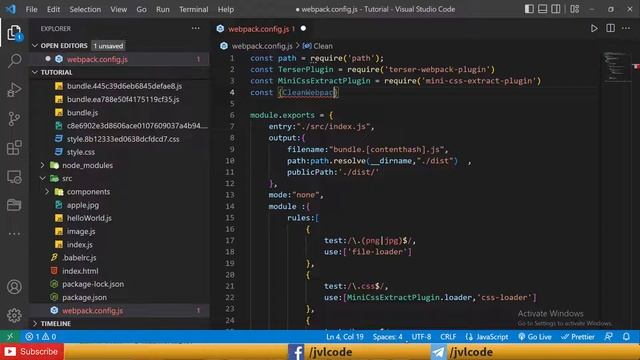This screenshot has width=640, height=360.
Task: Change line endings via CRLF
Action: (448, 337)
